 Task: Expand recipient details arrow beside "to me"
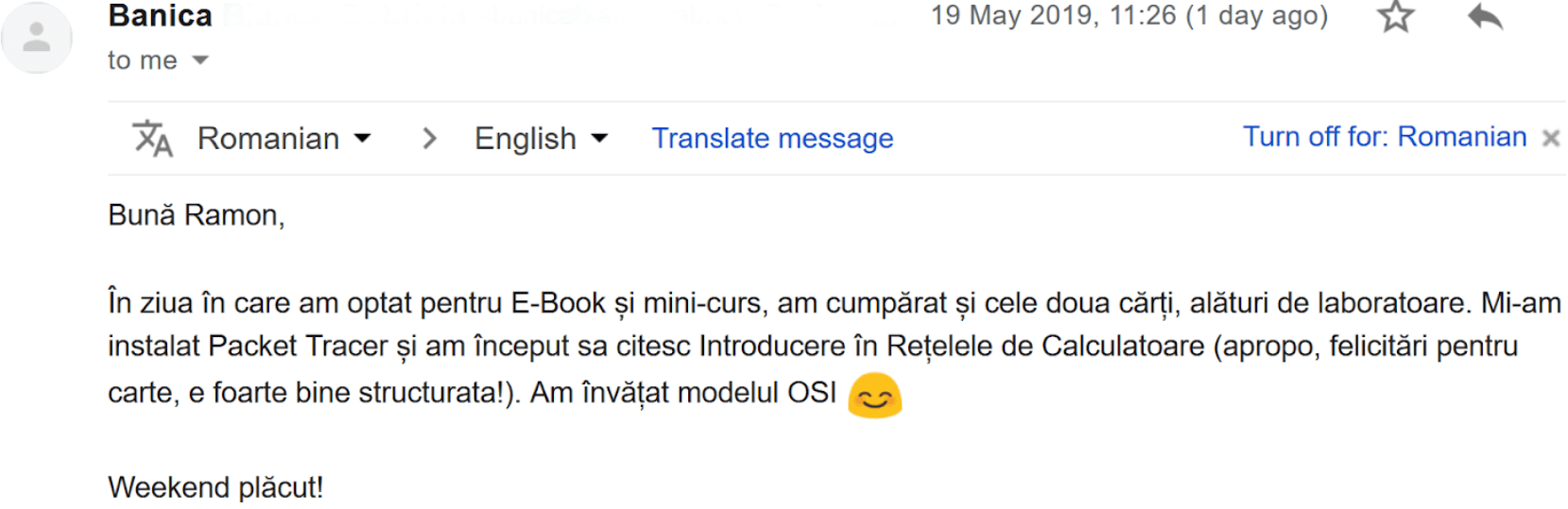point(199,60)
